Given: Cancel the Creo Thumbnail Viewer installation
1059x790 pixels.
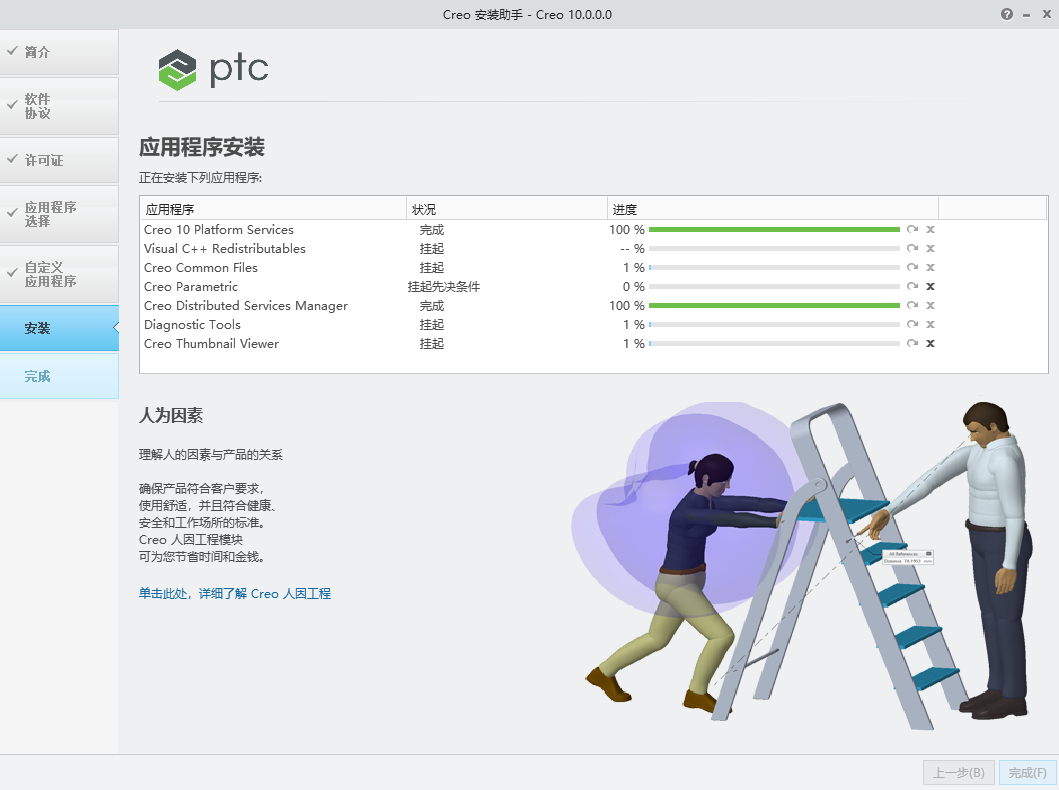Looking at the screenshot, I should (930, 343).
